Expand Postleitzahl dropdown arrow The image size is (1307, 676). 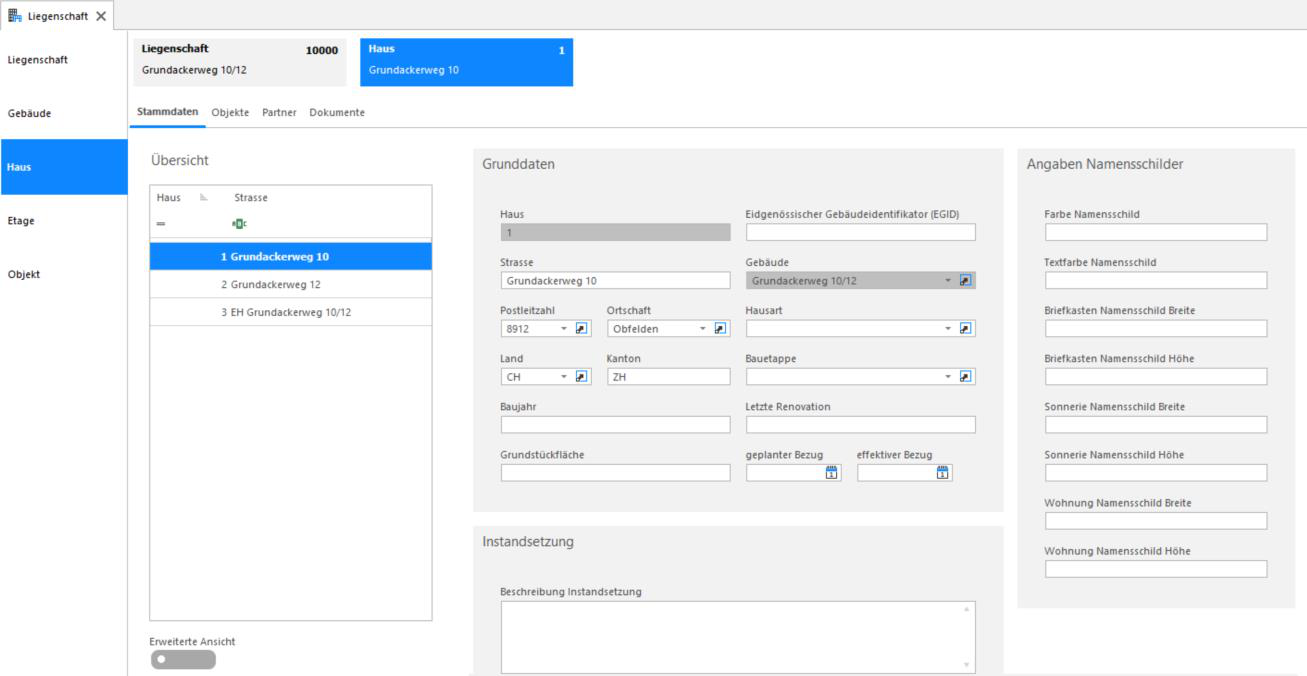[x=563, y=328]
